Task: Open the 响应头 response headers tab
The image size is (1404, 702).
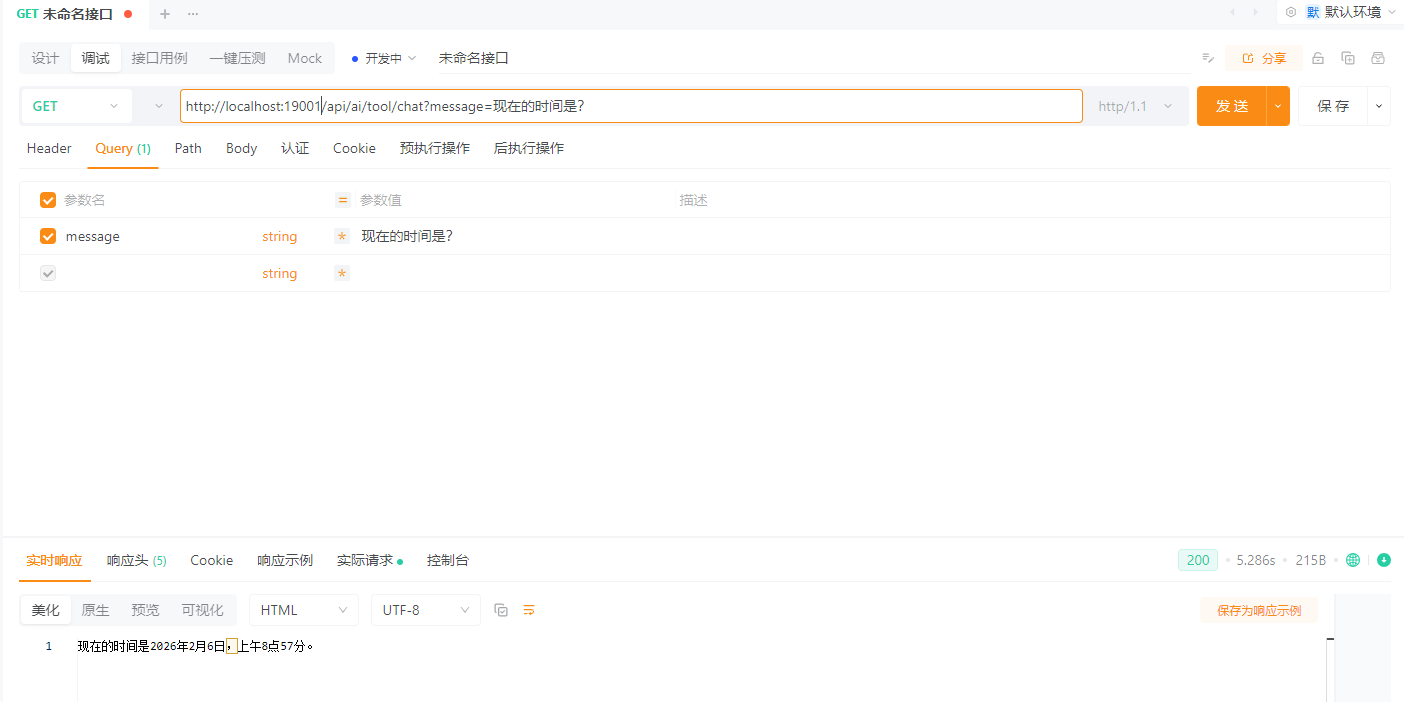Action: (136, 560)
